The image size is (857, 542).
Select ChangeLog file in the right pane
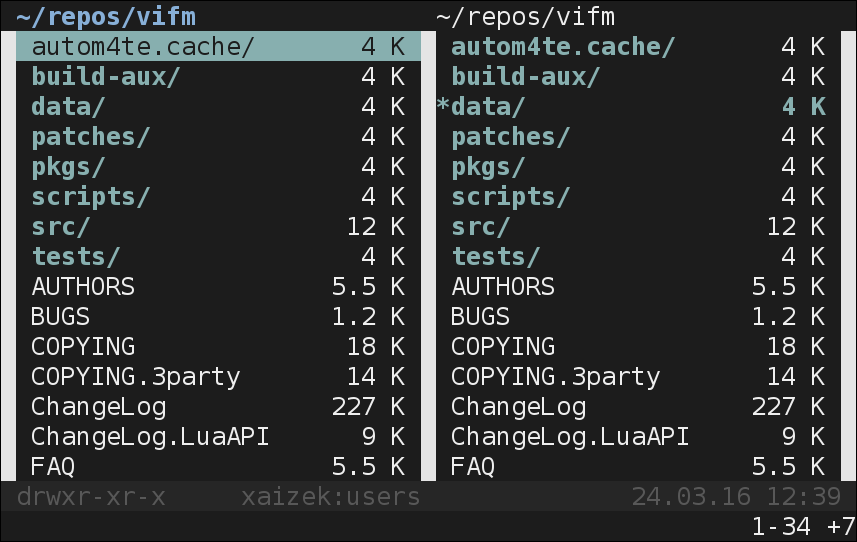(638, 406)
